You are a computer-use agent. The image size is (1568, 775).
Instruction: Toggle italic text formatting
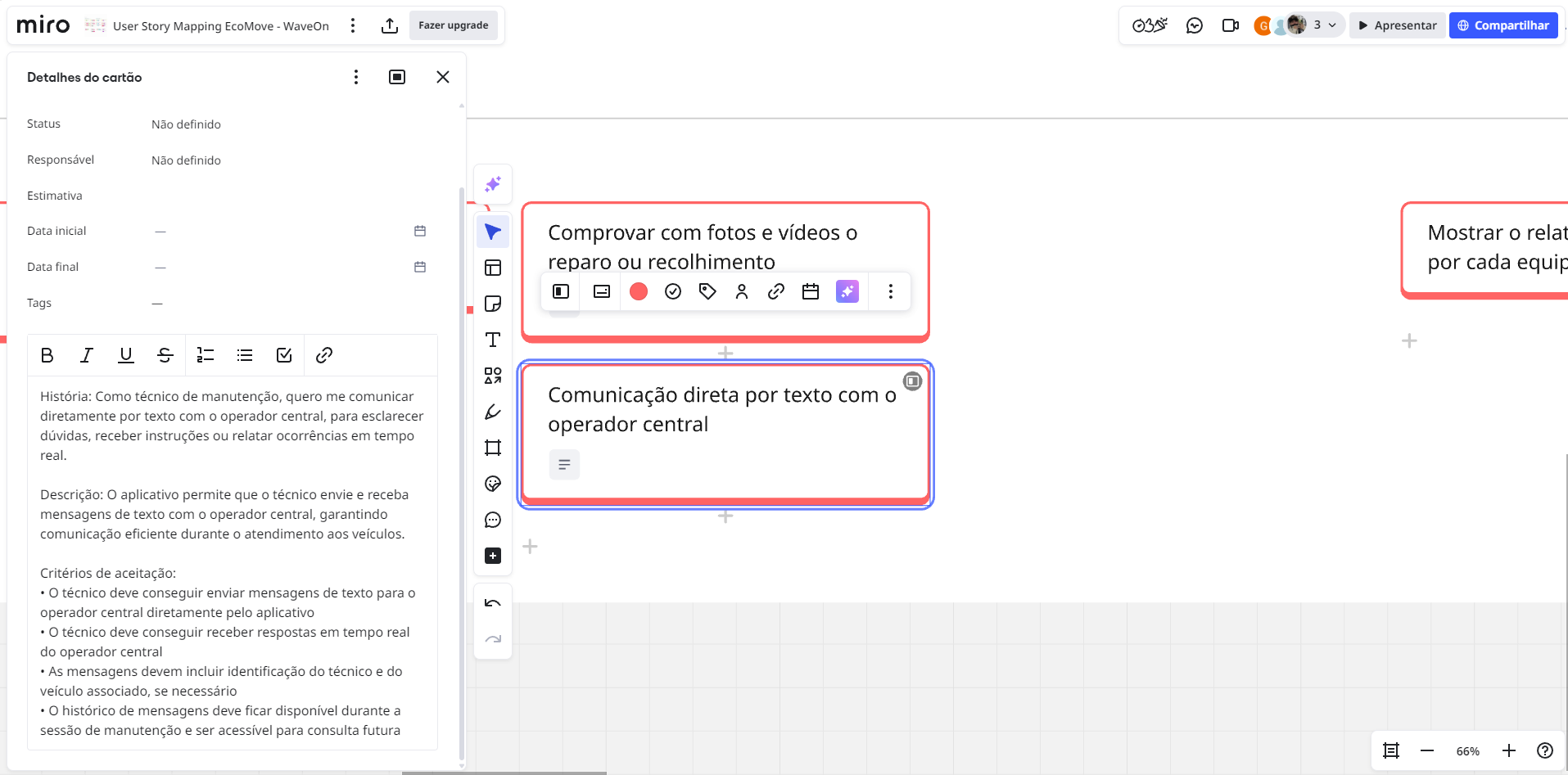86,355
